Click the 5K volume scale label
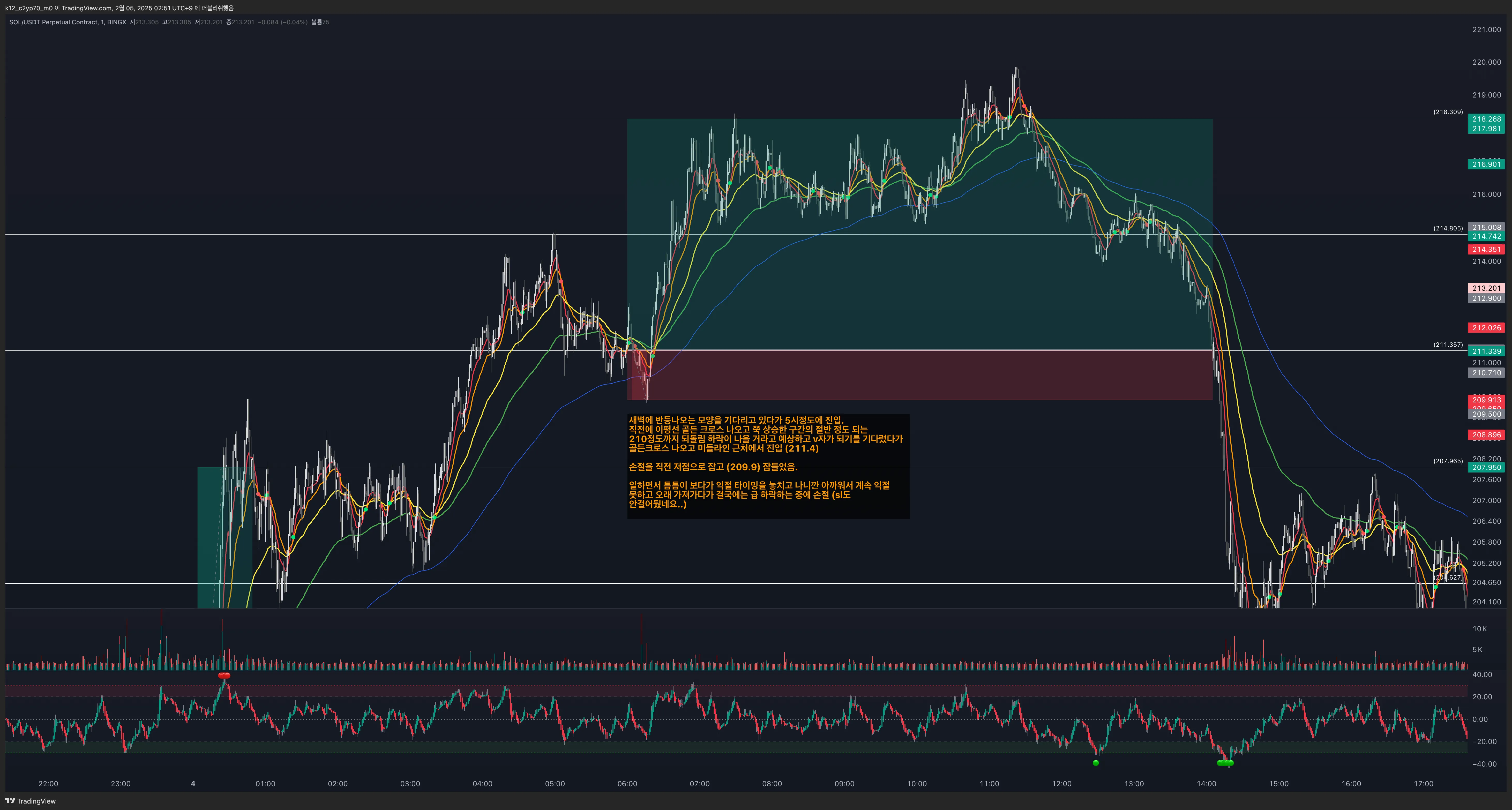This screenshot has width=1512, height=810. [1477, 649]
